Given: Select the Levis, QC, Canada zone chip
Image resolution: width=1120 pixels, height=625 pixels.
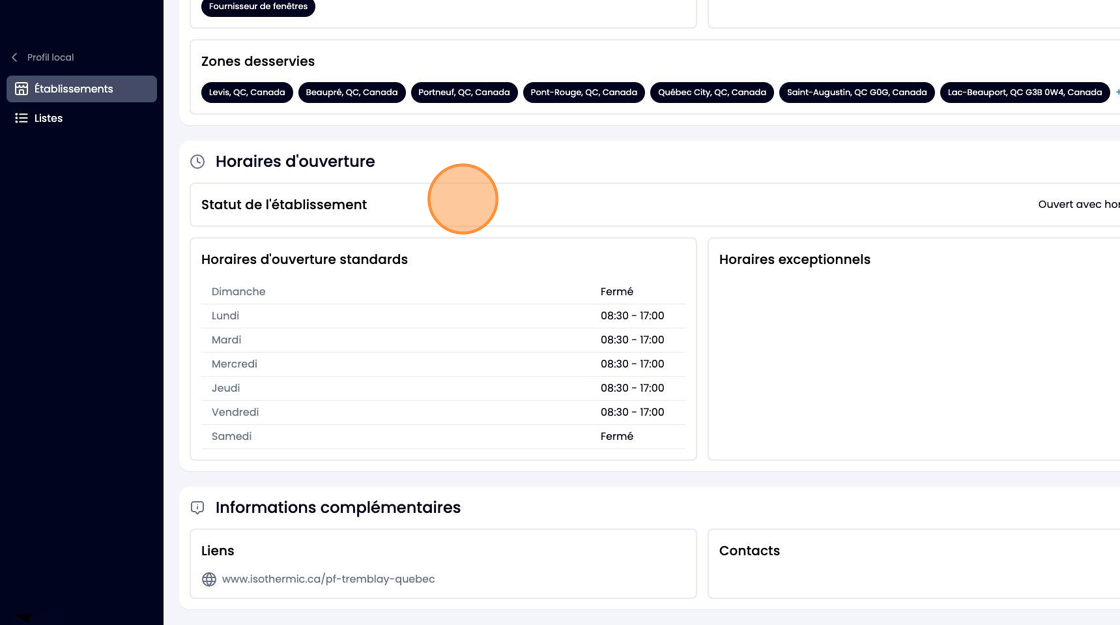Looking at the screenshot, I should [x=246, y=92].
